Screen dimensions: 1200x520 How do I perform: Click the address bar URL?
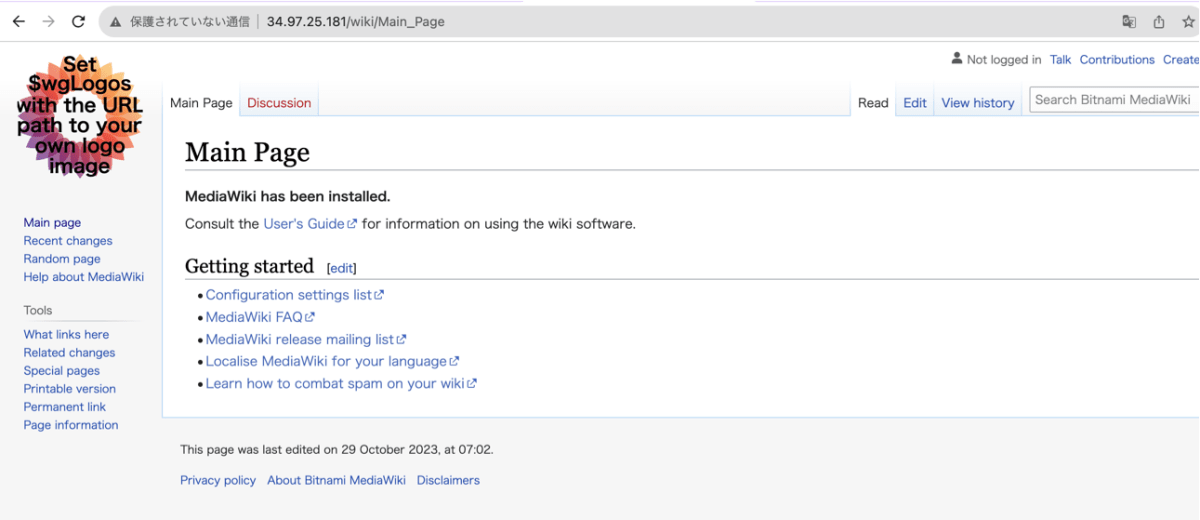[x=356, y=21]
